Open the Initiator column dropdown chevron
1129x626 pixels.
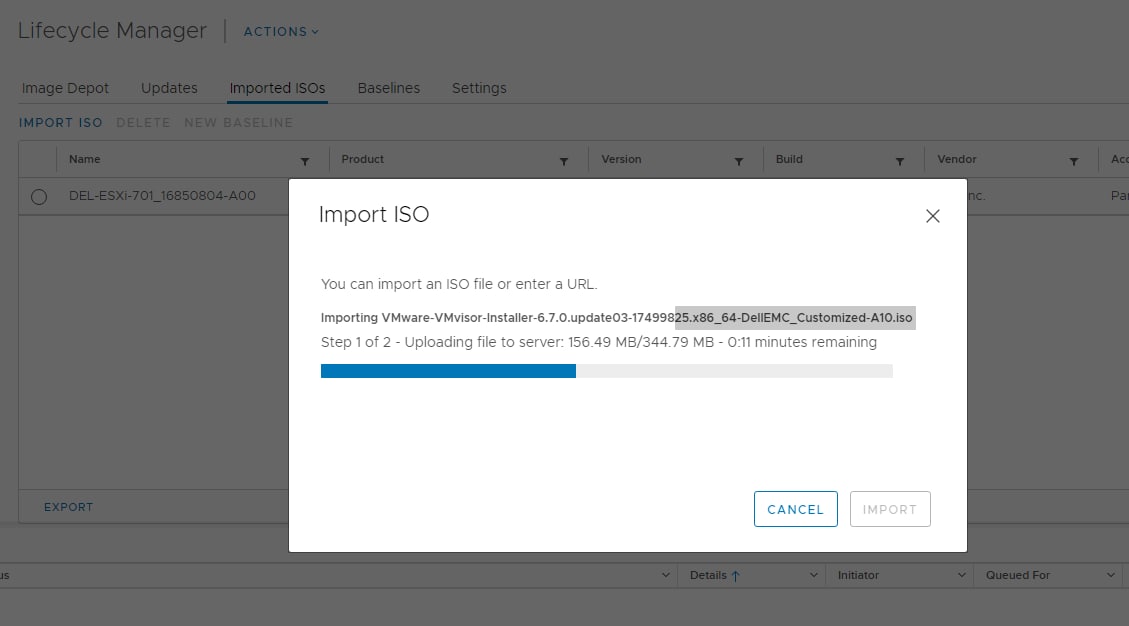tap(961, 575)
